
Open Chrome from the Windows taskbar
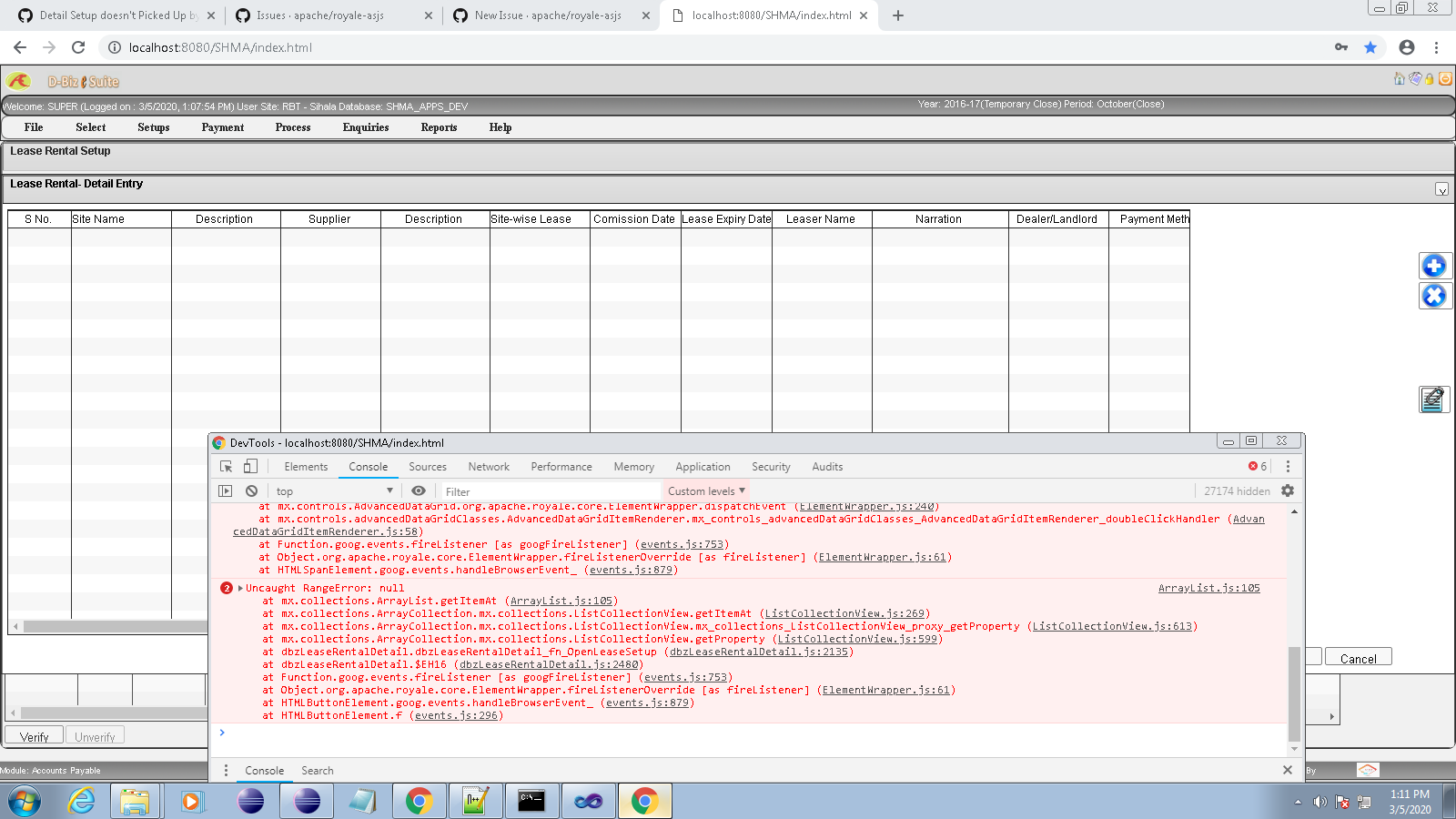tap(644, 801)
